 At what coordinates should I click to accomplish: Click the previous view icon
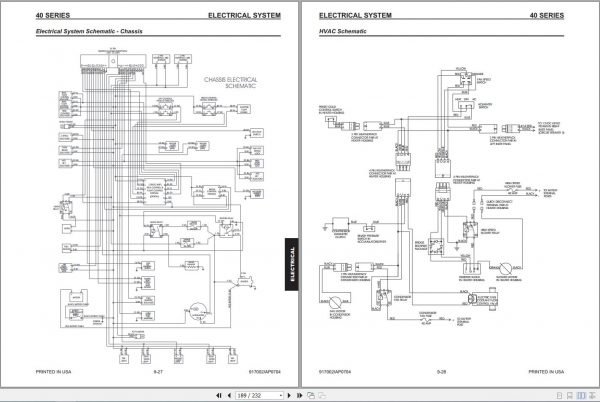[x=311, y=395]
